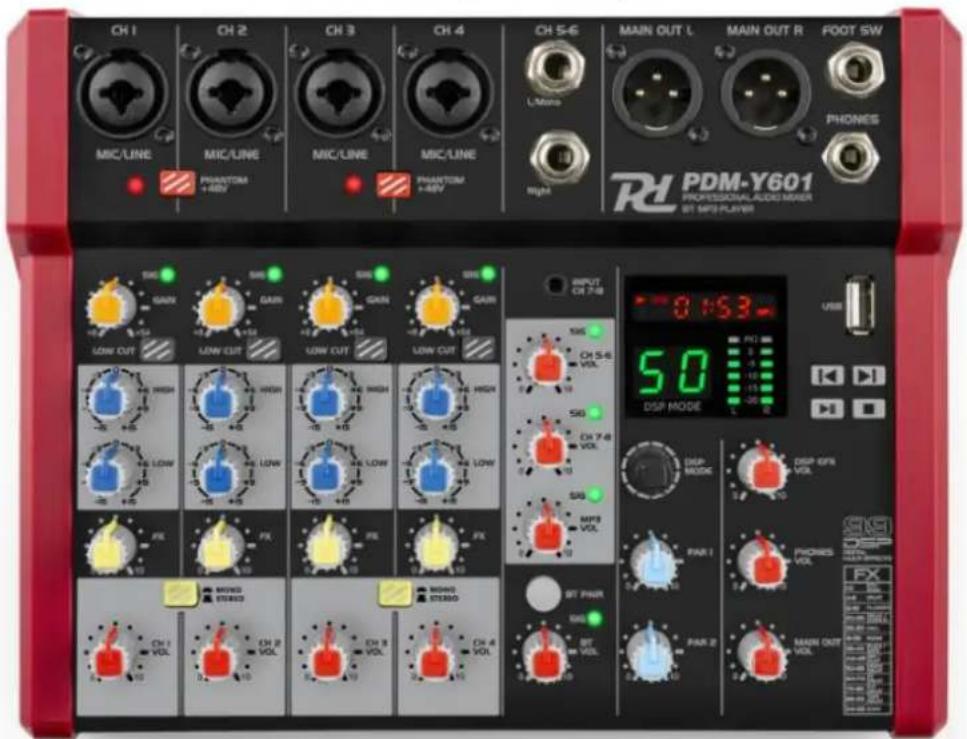Toggle the channel 4 LOW CUT switch
967x739 pixels.
(x=479, y=349)
